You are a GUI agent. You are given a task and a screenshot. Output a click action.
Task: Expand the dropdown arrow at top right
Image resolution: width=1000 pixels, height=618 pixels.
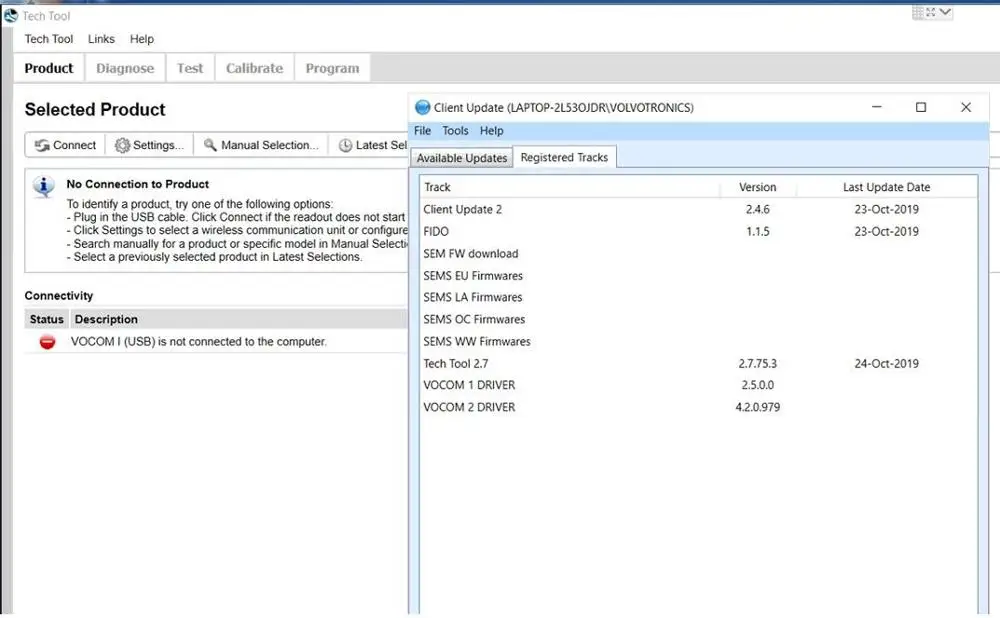[x=945, y=13]
